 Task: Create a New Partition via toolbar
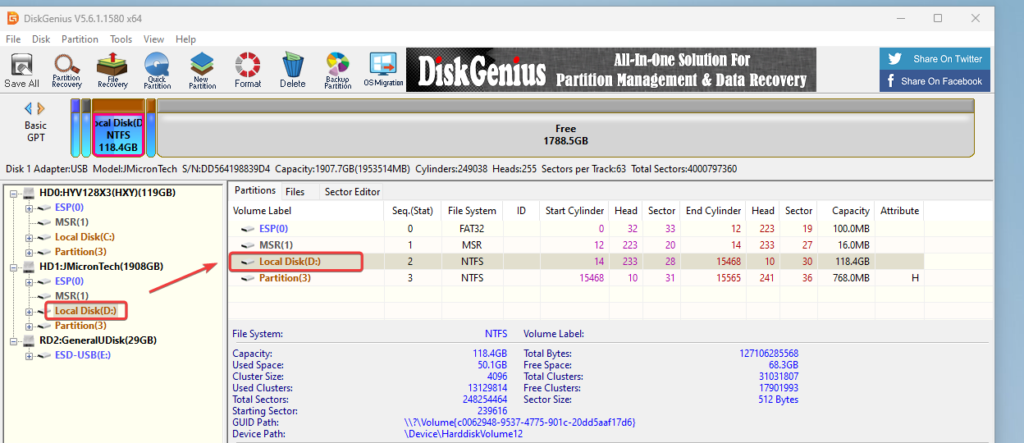coord(202,71)
